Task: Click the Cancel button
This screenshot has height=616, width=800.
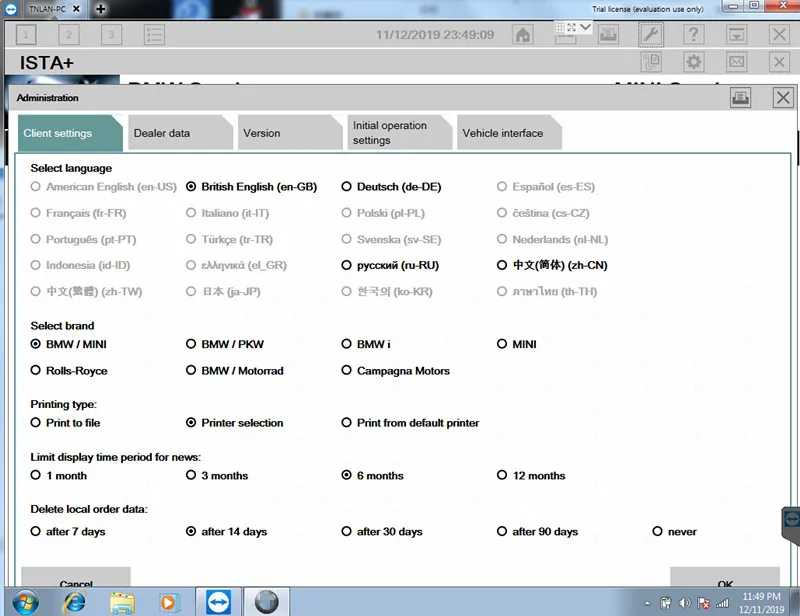Action: pyautogui.click(x=76, y=577)
